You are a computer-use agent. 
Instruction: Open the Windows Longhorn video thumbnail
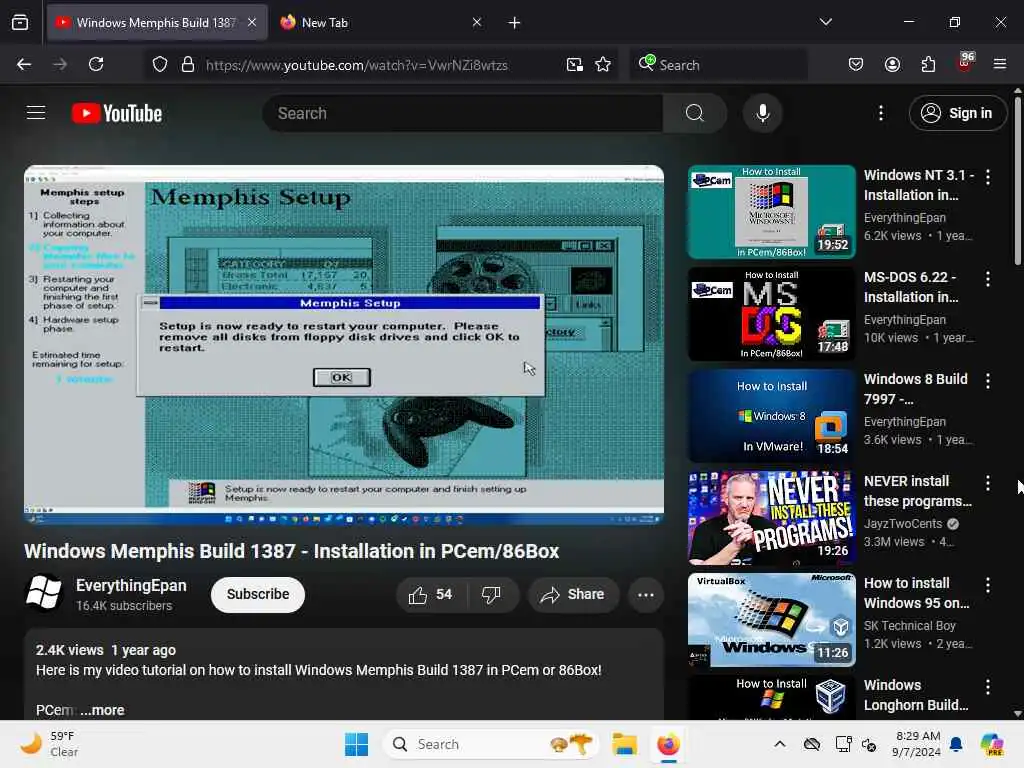pos(771,697)
